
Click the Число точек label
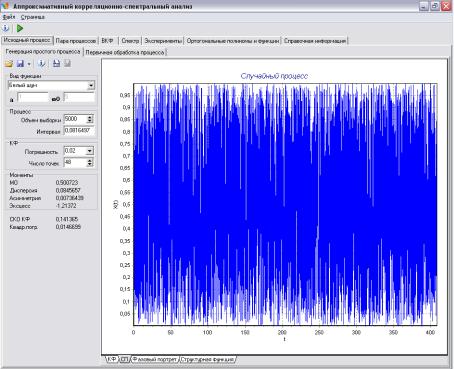44,163
